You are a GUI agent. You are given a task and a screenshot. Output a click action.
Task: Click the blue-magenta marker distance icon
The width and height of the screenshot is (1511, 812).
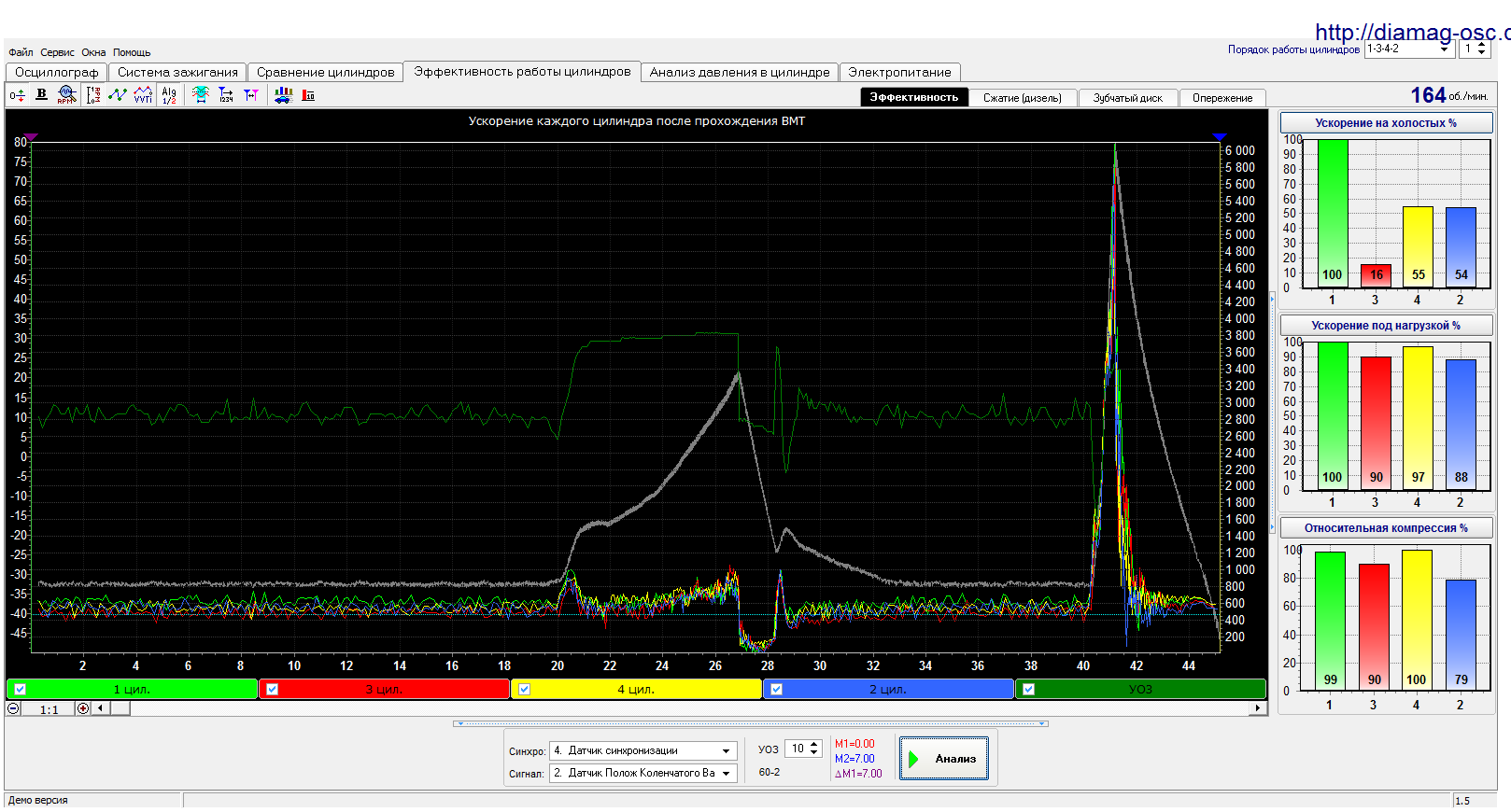(x=251, y=95)
